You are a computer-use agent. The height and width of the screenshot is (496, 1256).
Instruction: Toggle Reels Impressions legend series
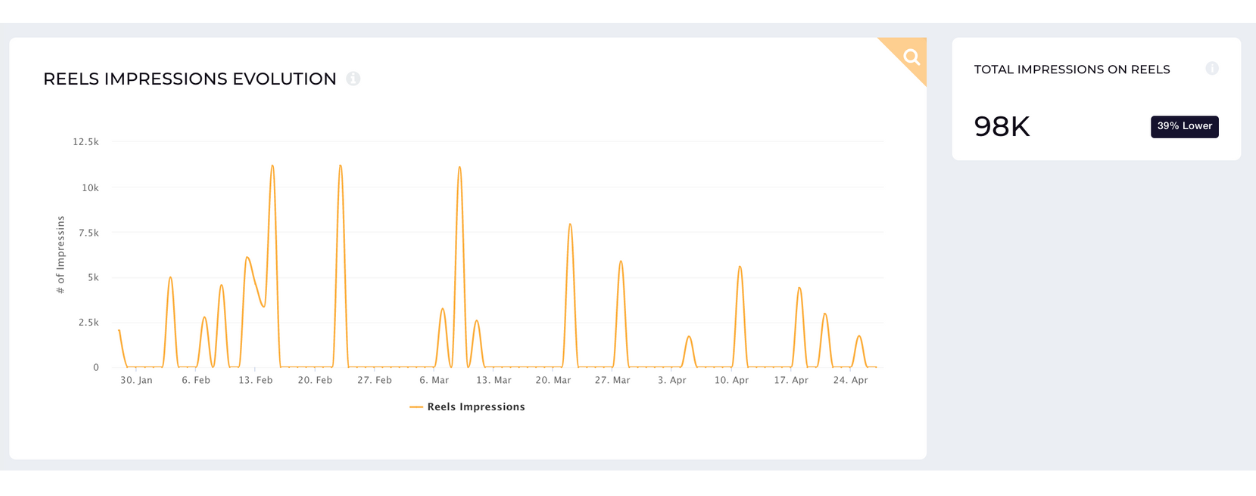[x=467, y=407]
